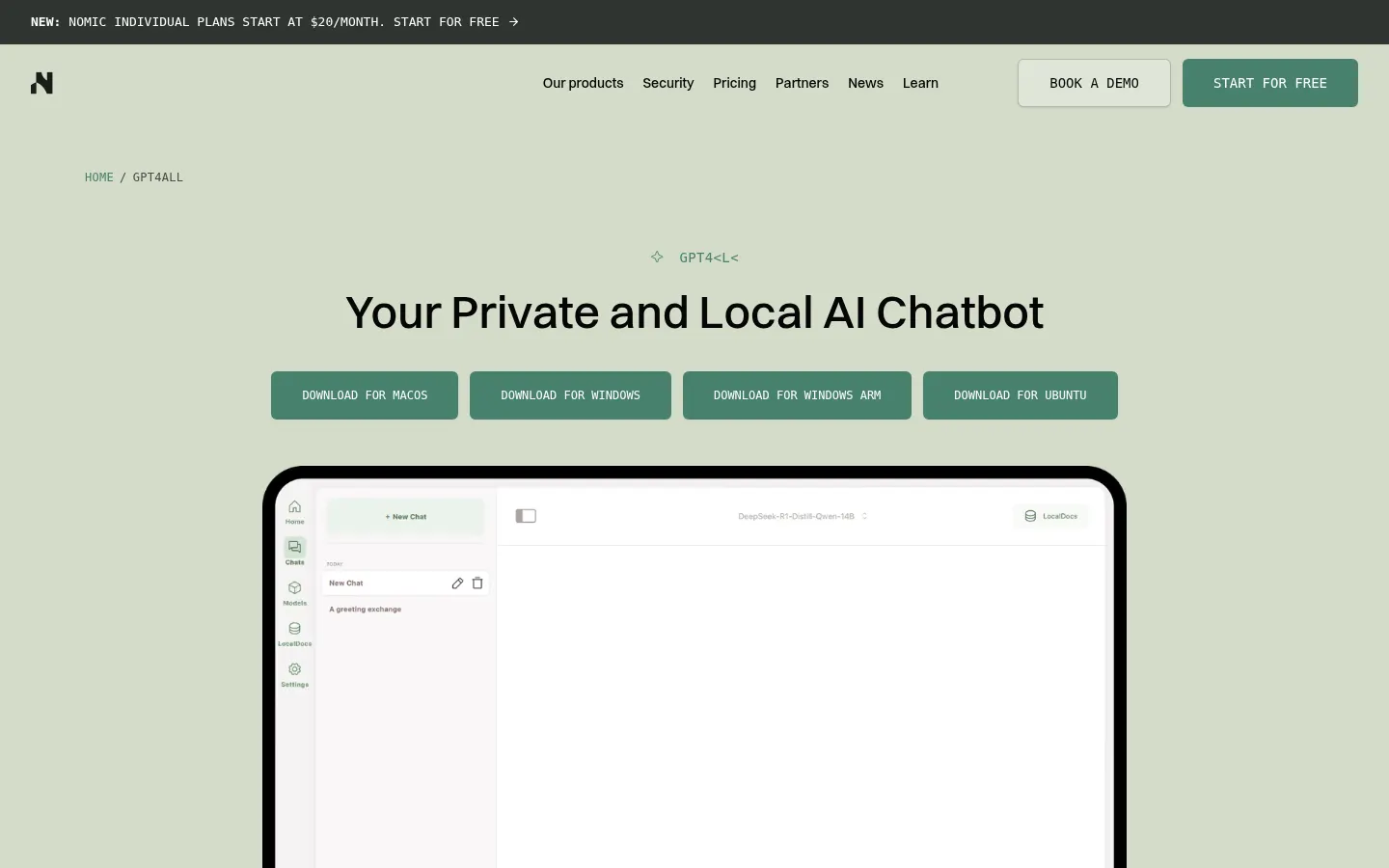Open the Learn menu item
The height and width of the screenshot is (868, 1389).
pyautogui.click(x=920, y=83)
